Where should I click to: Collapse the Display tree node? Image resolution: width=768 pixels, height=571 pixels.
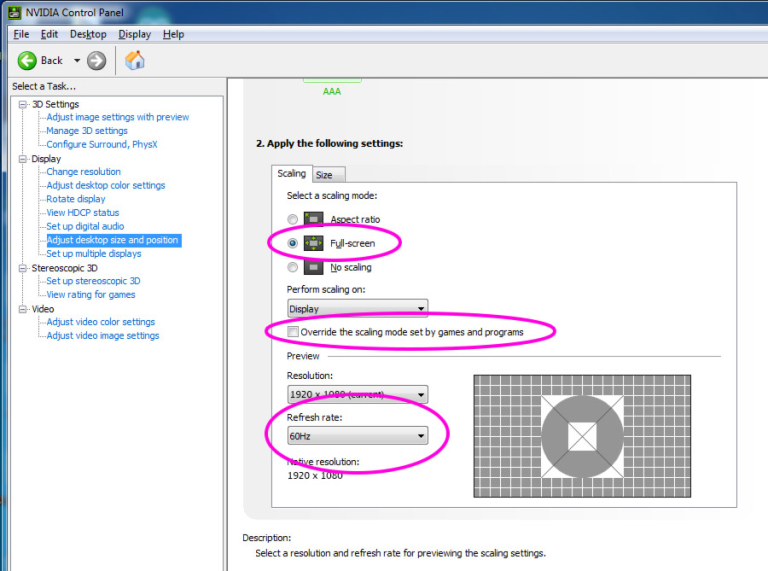23,159
